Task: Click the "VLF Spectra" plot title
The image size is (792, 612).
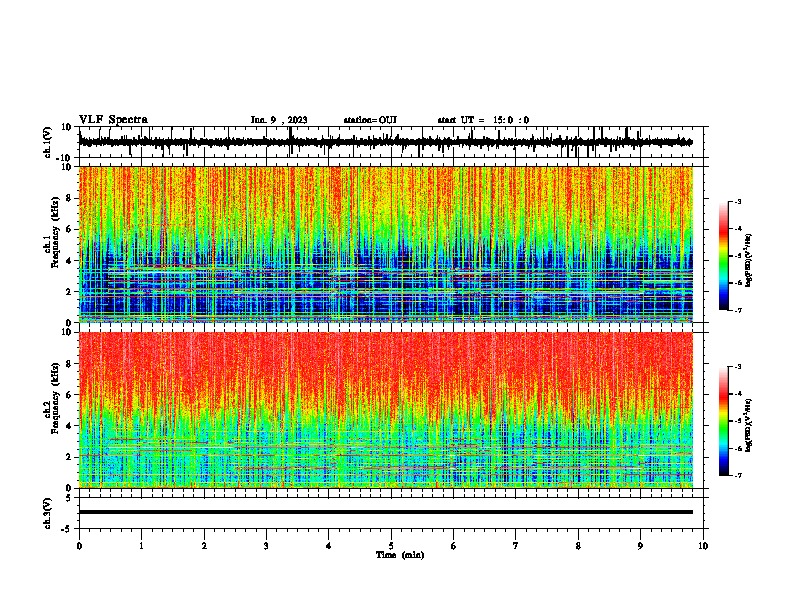Action: click(113, 120)
